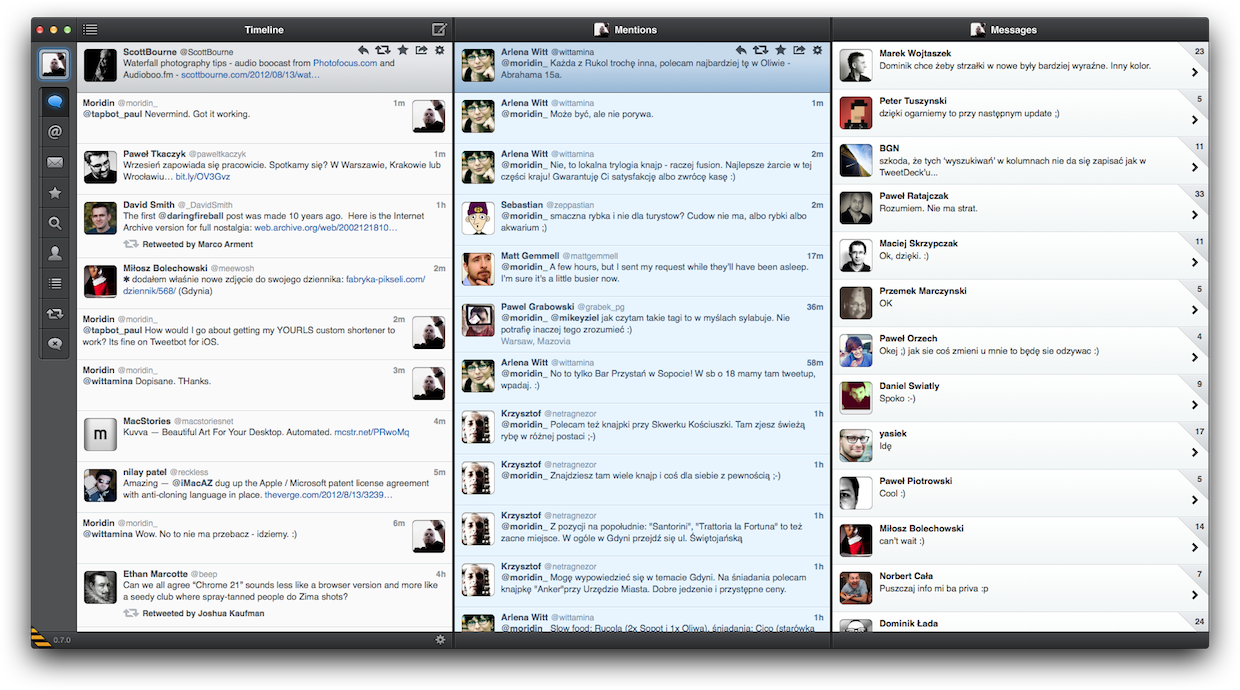Compose a new tweet
This screenshot has height=690, width=1240.
pyautogui.click(x=439, y=30)
